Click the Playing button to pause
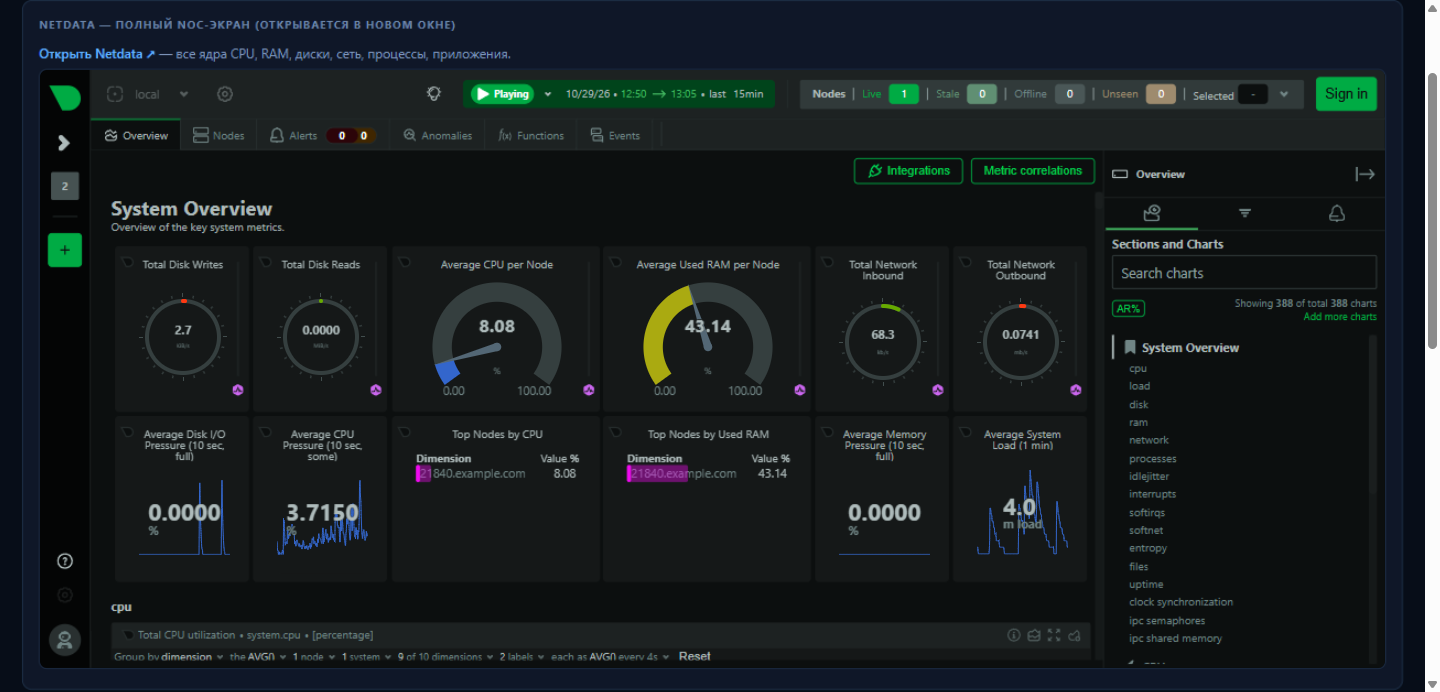The height and width of the screenshot is (692, 1440). coord(502,94)
